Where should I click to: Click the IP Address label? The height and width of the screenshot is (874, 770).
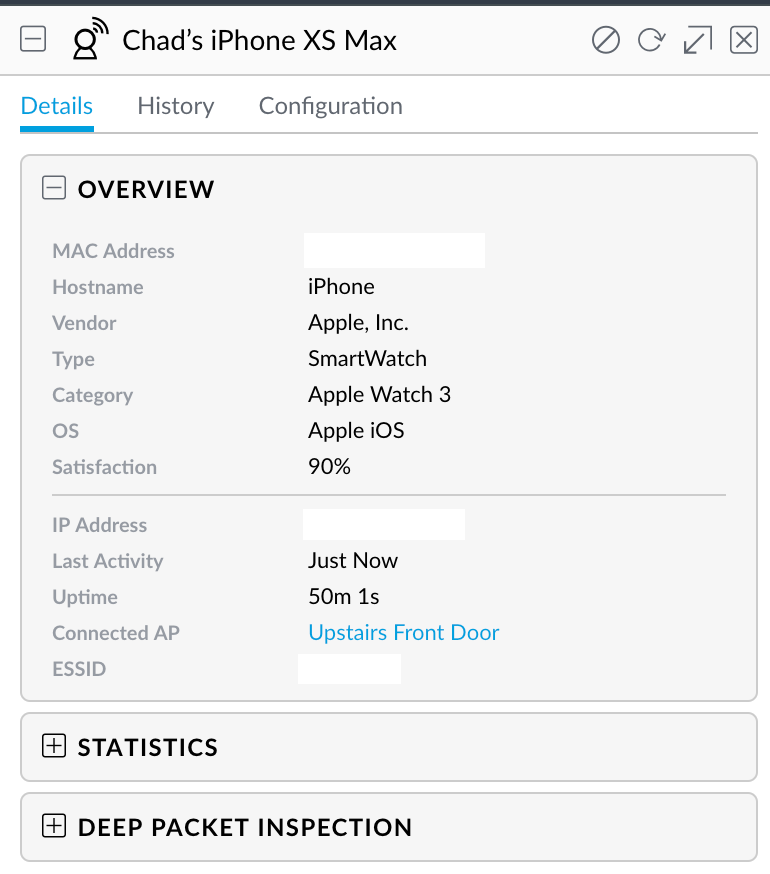100,525
